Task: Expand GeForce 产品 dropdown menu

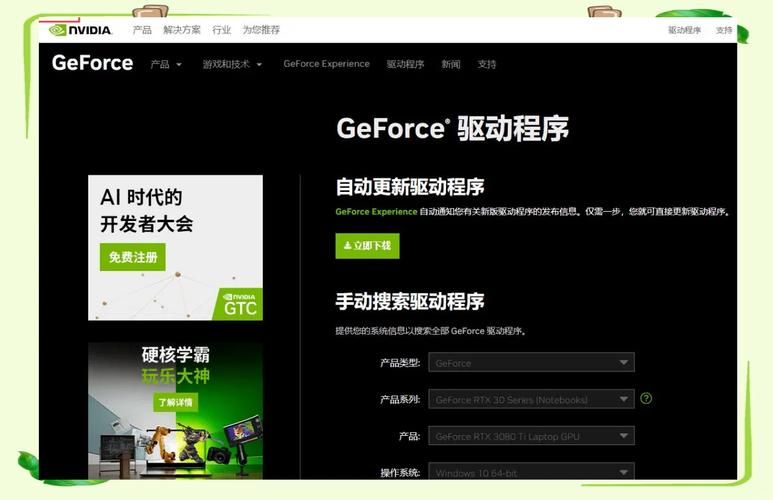Action: (166, 64)
